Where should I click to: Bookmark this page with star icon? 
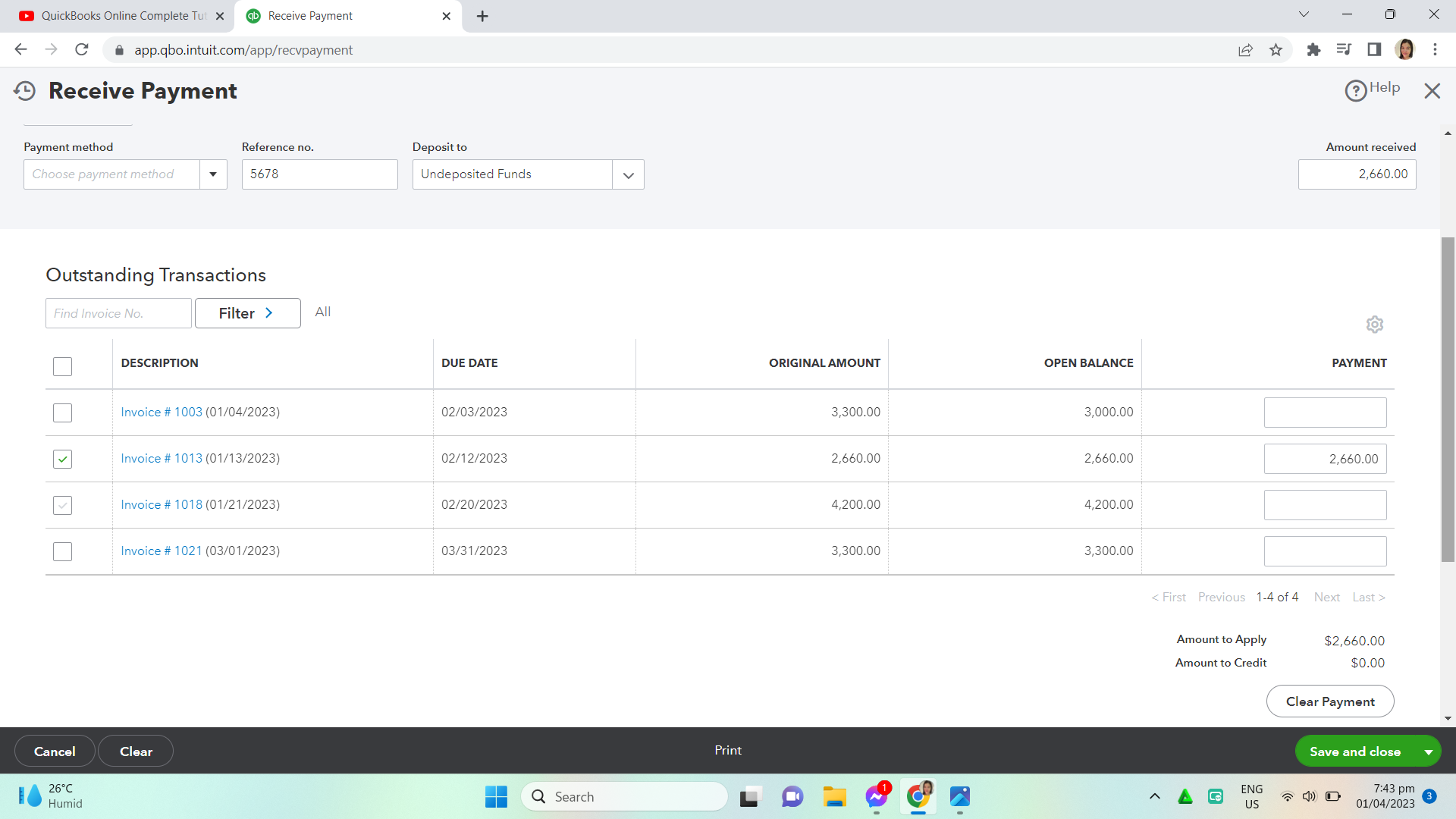pos(1276,50)
